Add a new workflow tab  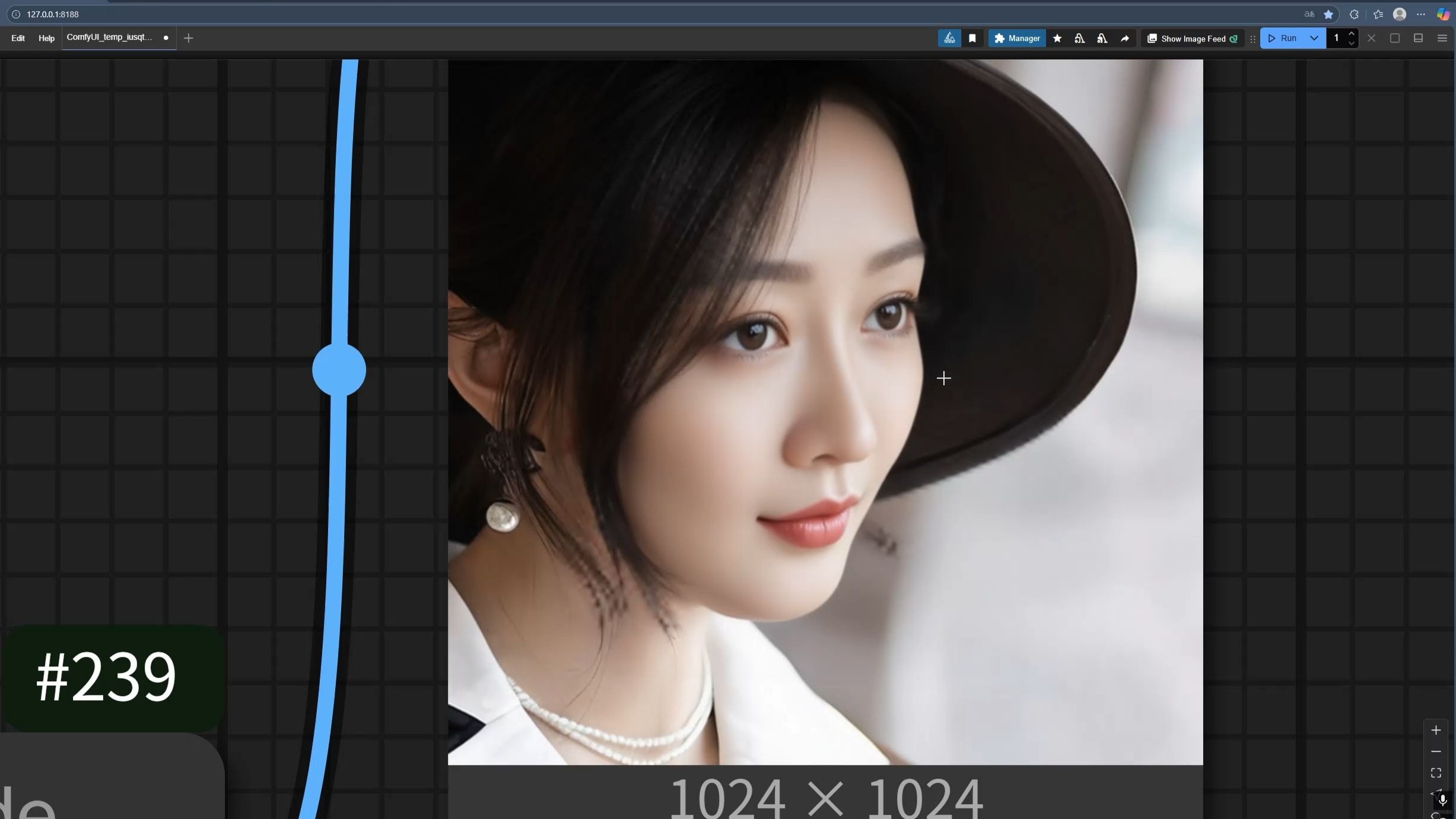click(x=189, y=39)
